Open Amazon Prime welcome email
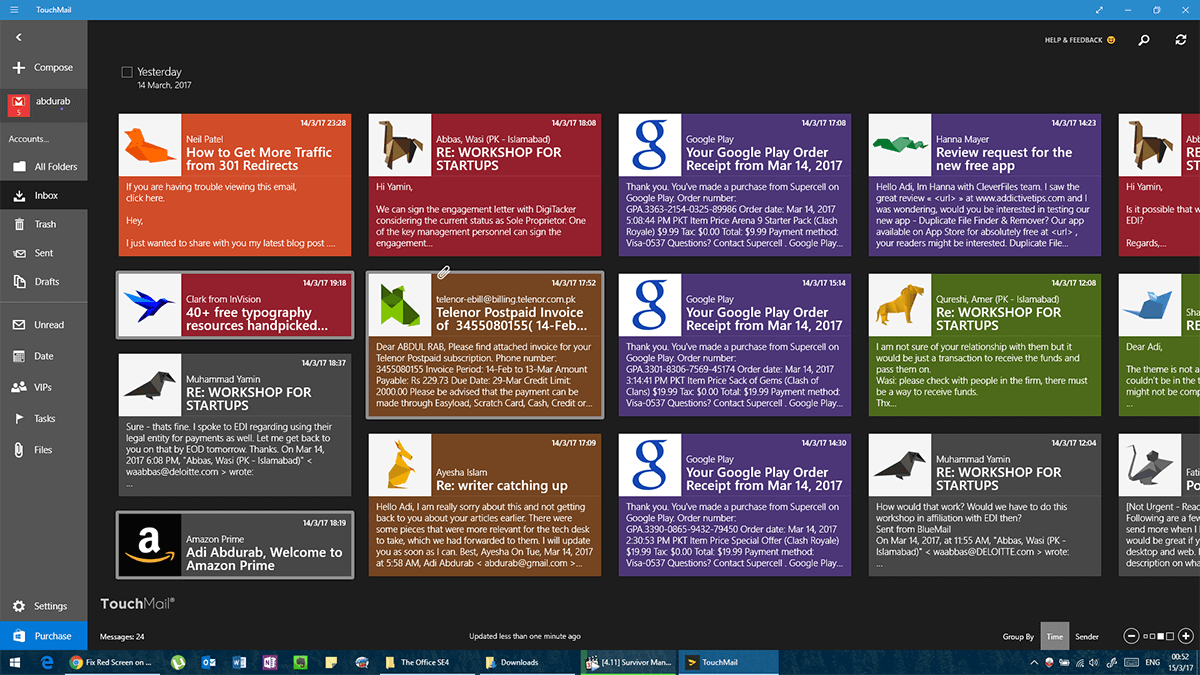This screenshot has width=1200, height=675. 235,544
